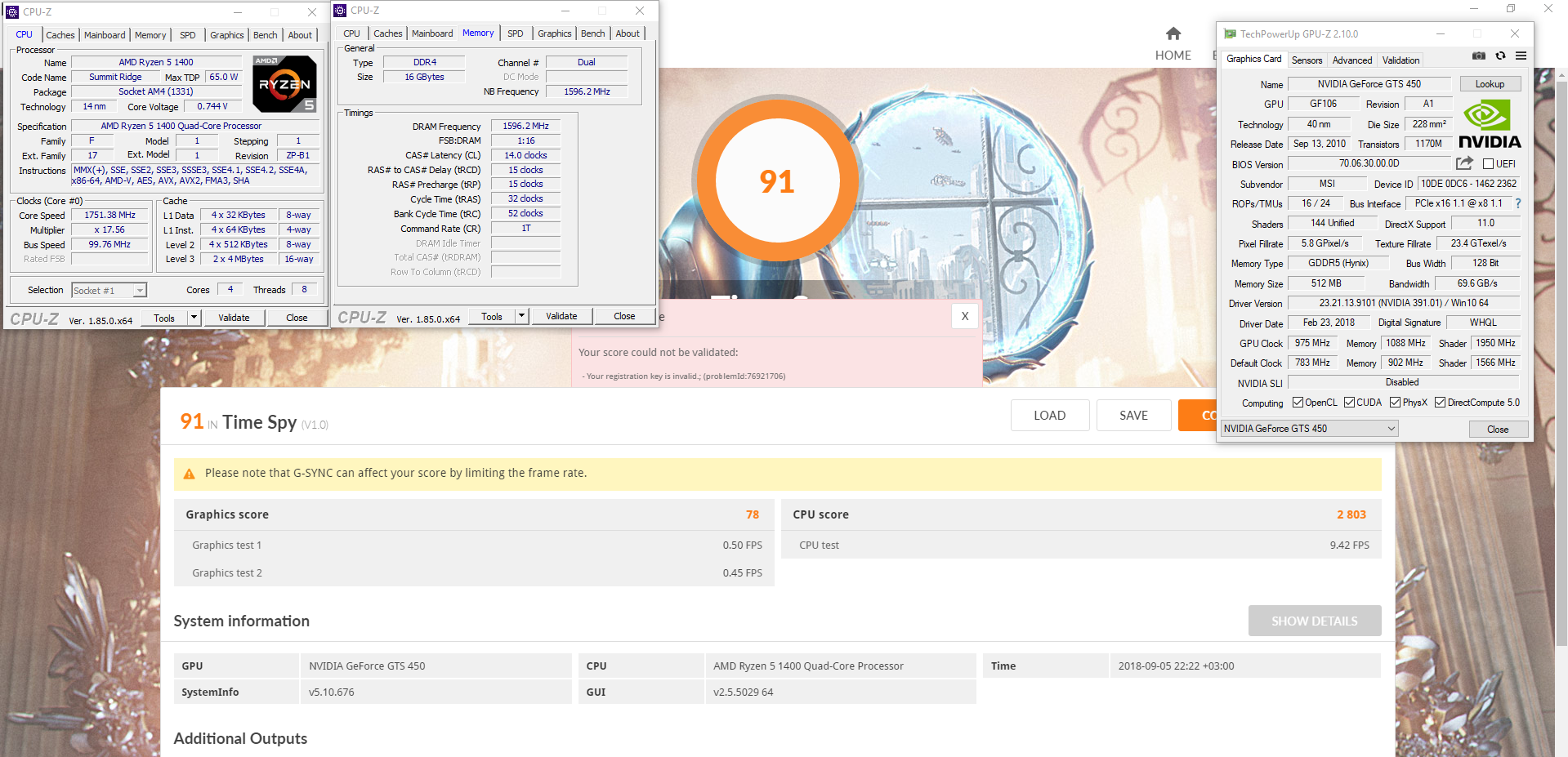Click the Ryzen 5 logo in CPU-Z
Image resolution: width=1568 pixels, height=757 pixels.
tap(284, 84)
